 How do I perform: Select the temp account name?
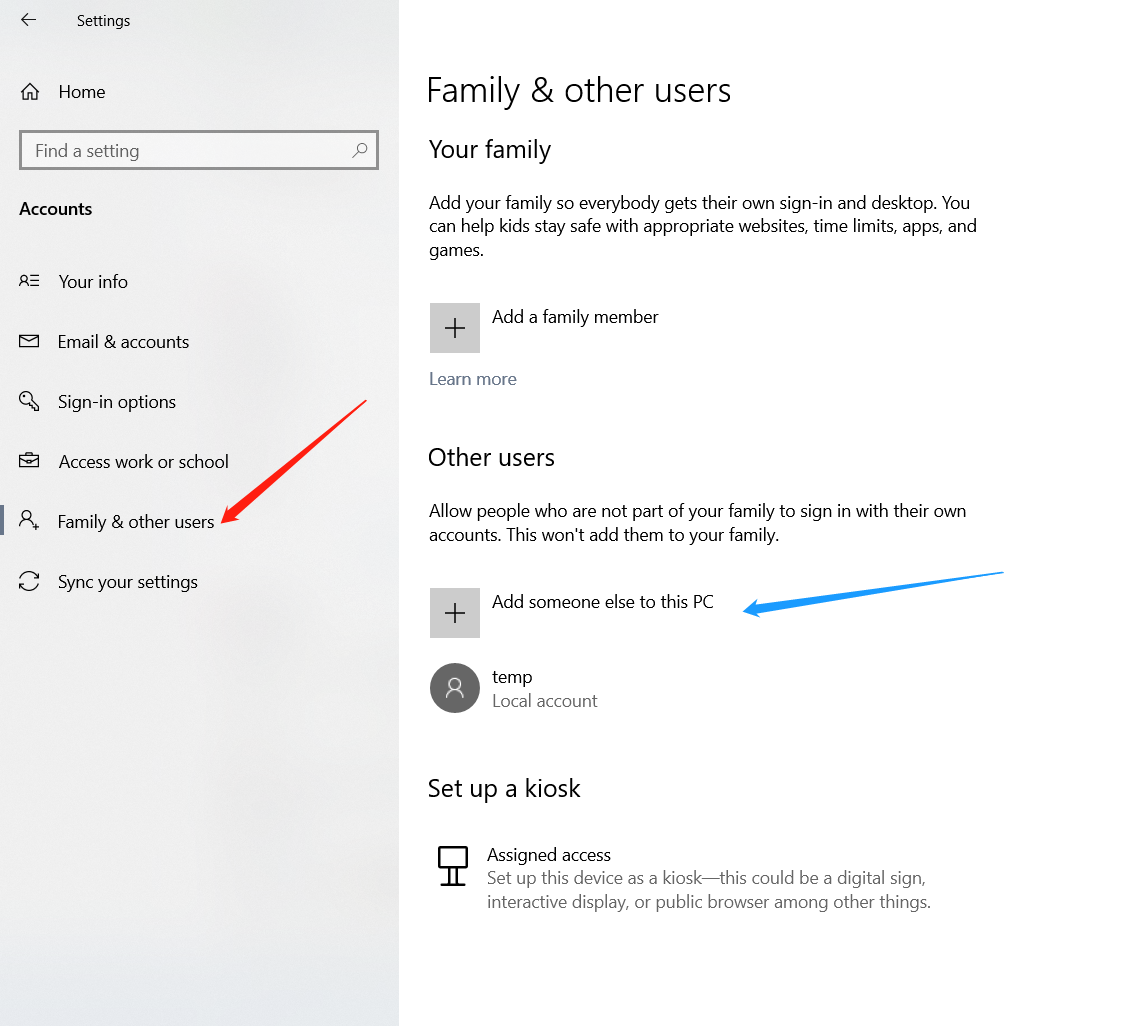[511, 677]
